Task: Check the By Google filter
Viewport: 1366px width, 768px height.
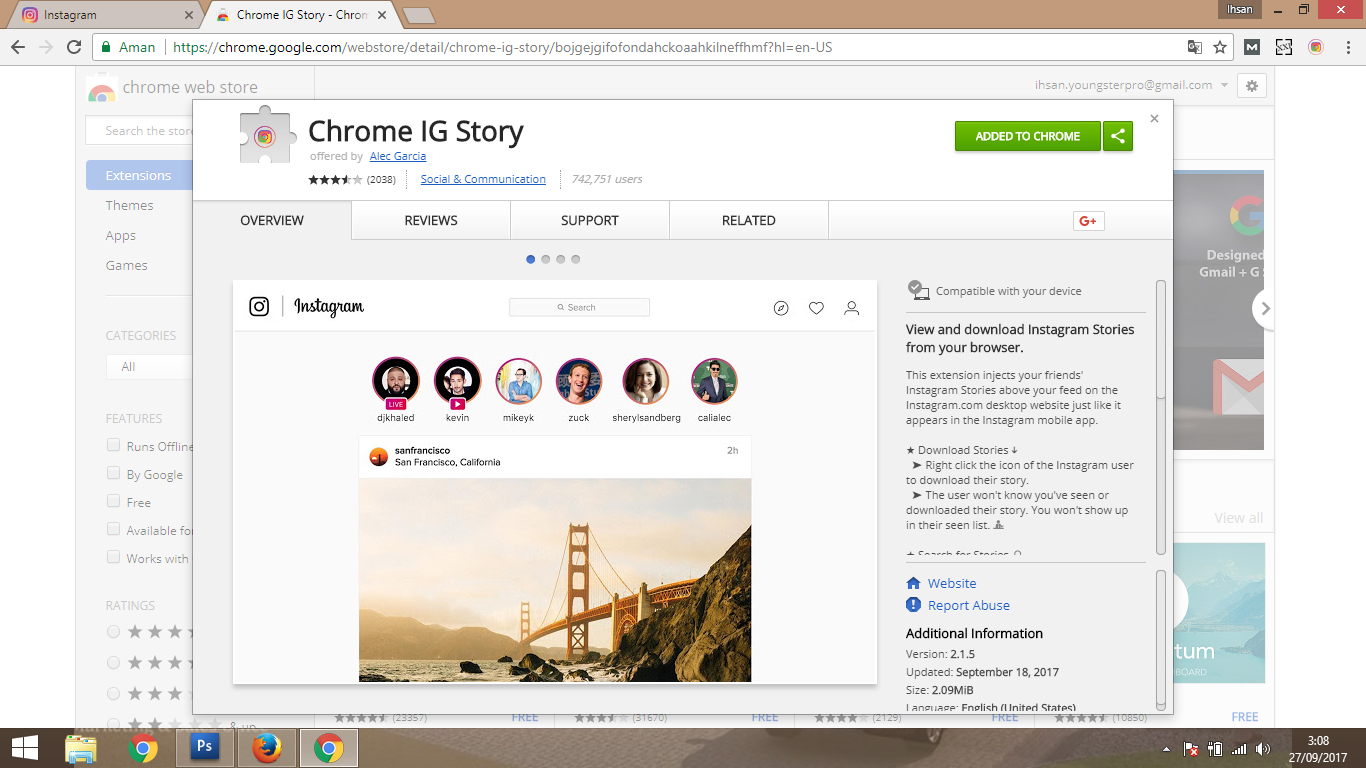Action: point(114,474)
